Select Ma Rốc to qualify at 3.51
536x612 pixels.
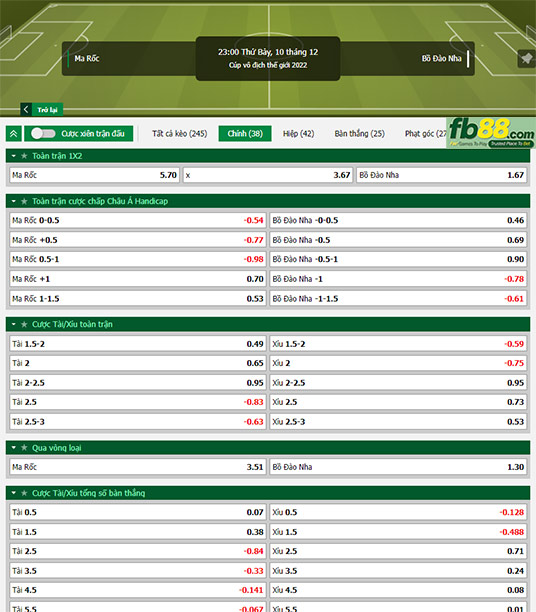tap(138, 467)
